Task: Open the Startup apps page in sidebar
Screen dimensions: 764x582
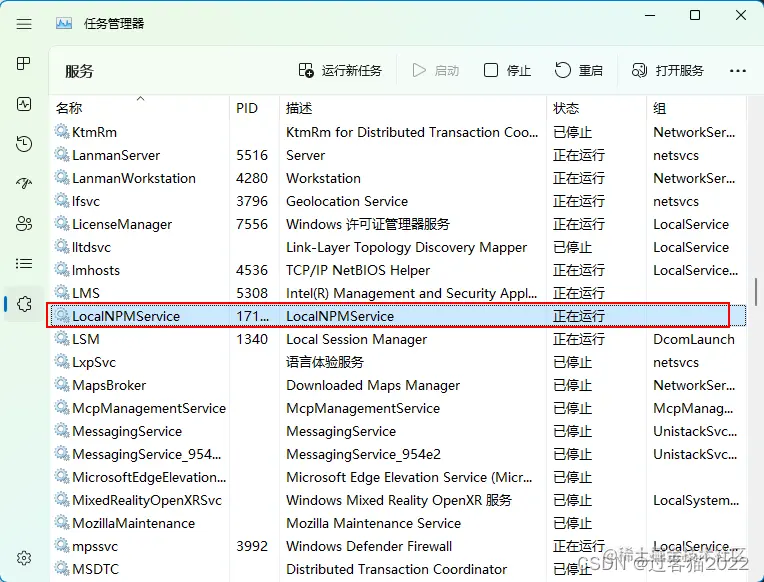Action: click(24, 184)
